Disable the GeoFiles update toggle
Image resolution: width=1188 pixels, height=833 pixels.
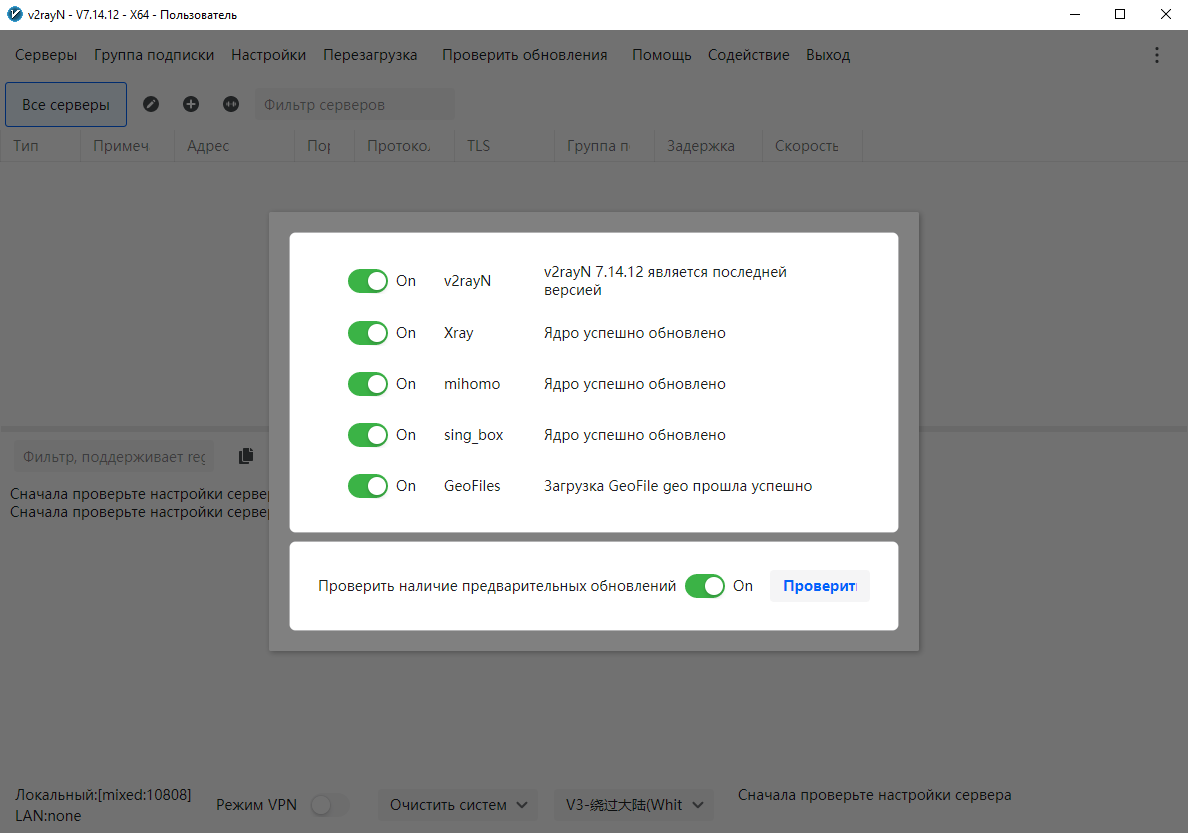tap(367, 486)
